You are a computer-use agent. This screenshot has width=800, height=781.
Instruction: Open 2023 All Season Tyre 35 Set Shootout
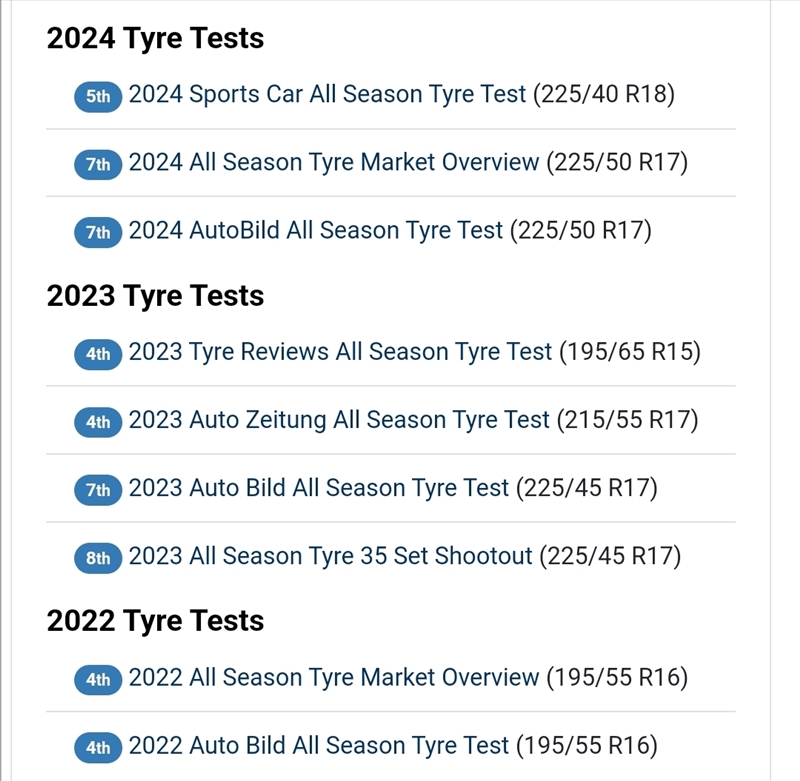coord(404,556)
